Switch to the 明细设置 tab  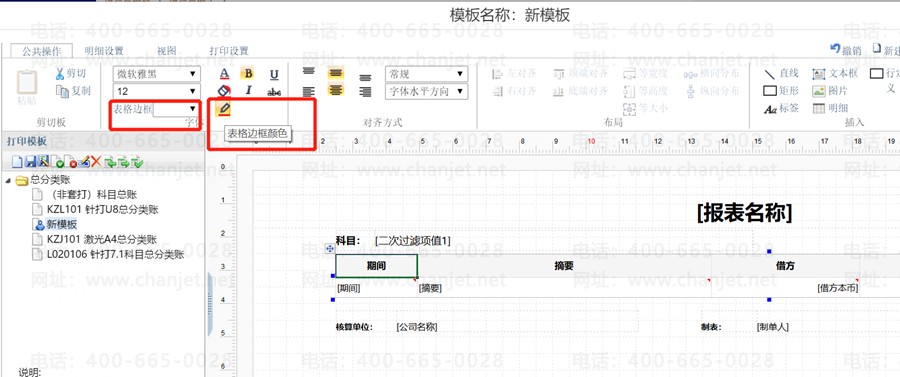(104, 51)
